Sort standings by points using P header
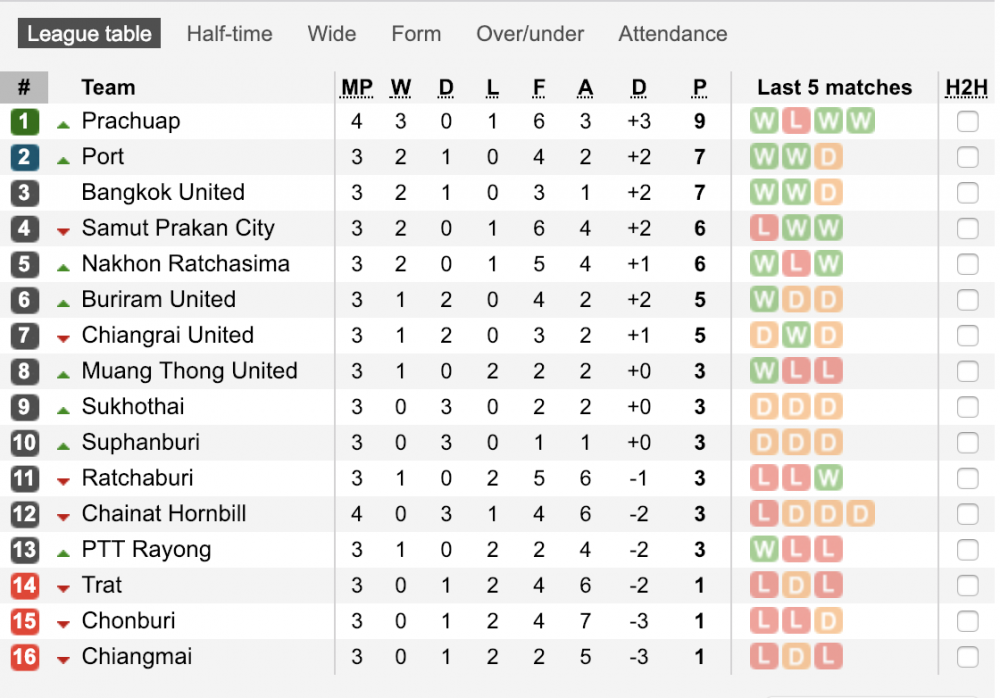This screenshot has height=698, width=1000. [699, 87]
